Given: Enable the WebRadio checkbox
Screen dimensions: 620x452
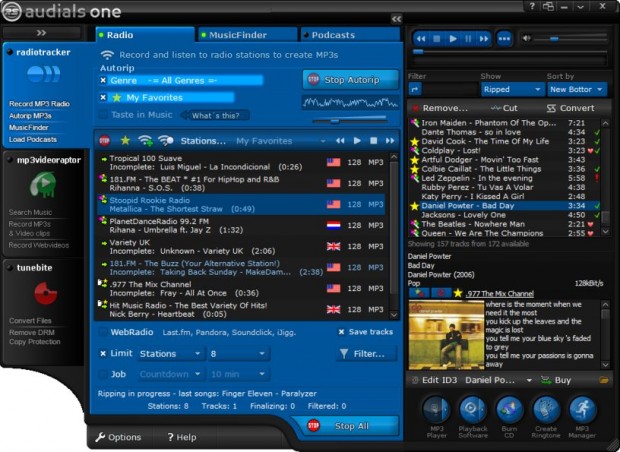Looking at the screenshot, I should pos(103,331).
